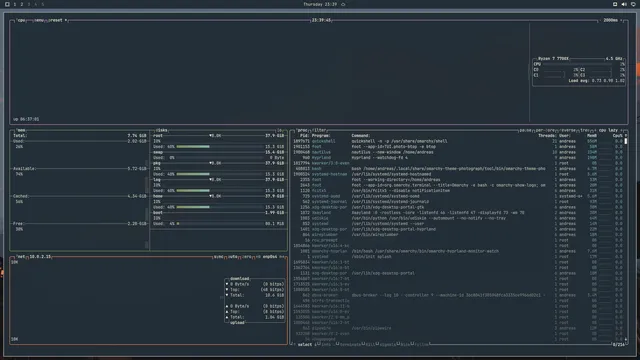Viewport: 640px width, 360px height.
Task: Click the User column header
Action: [x=564, y=136]
